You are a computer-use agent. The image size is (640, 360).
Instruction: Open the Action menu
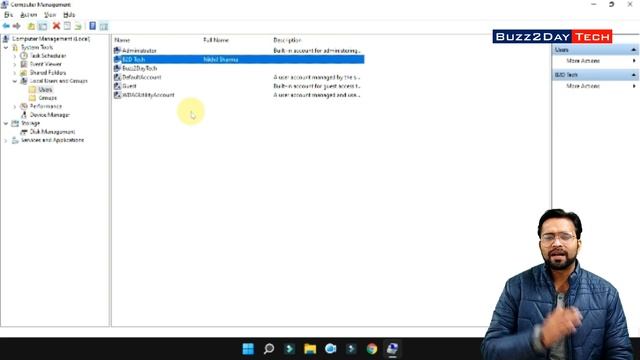pos(29,15)
